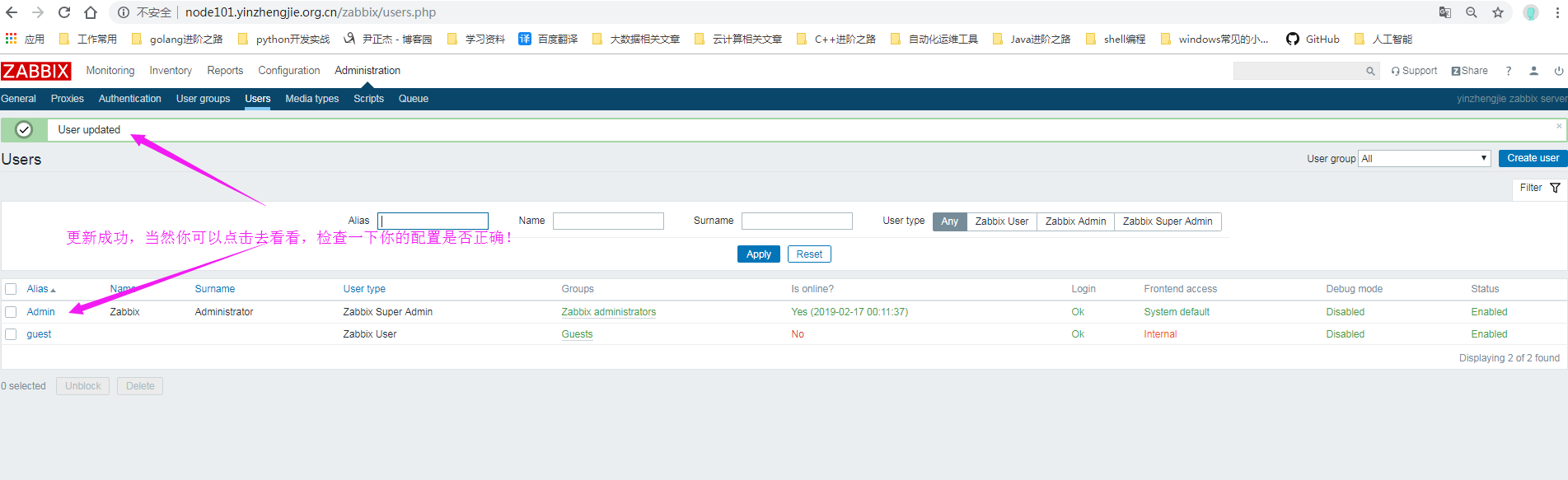Viewport: 1568px width, 480px height.
Task: Click the browser forward arrow
Action: 38,12
